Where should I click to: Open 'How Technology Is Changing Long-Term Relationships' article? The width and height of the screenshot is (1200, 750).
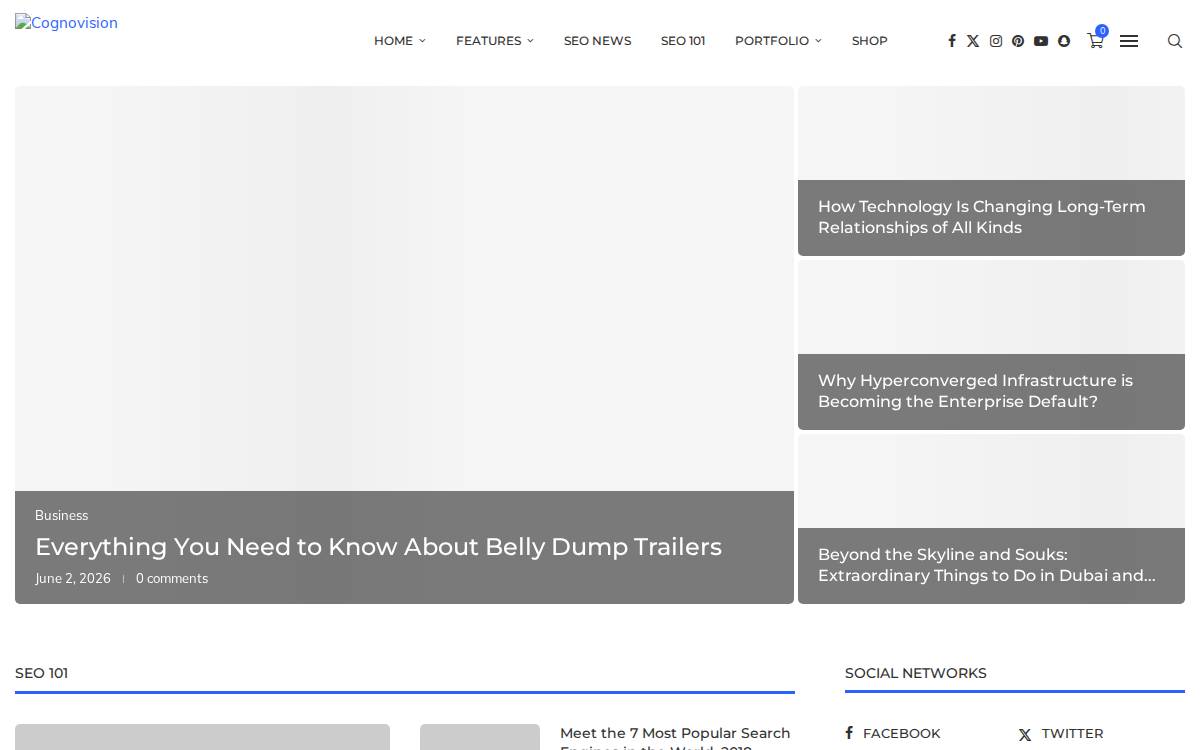pyautogui.click(x=982, y=217)
